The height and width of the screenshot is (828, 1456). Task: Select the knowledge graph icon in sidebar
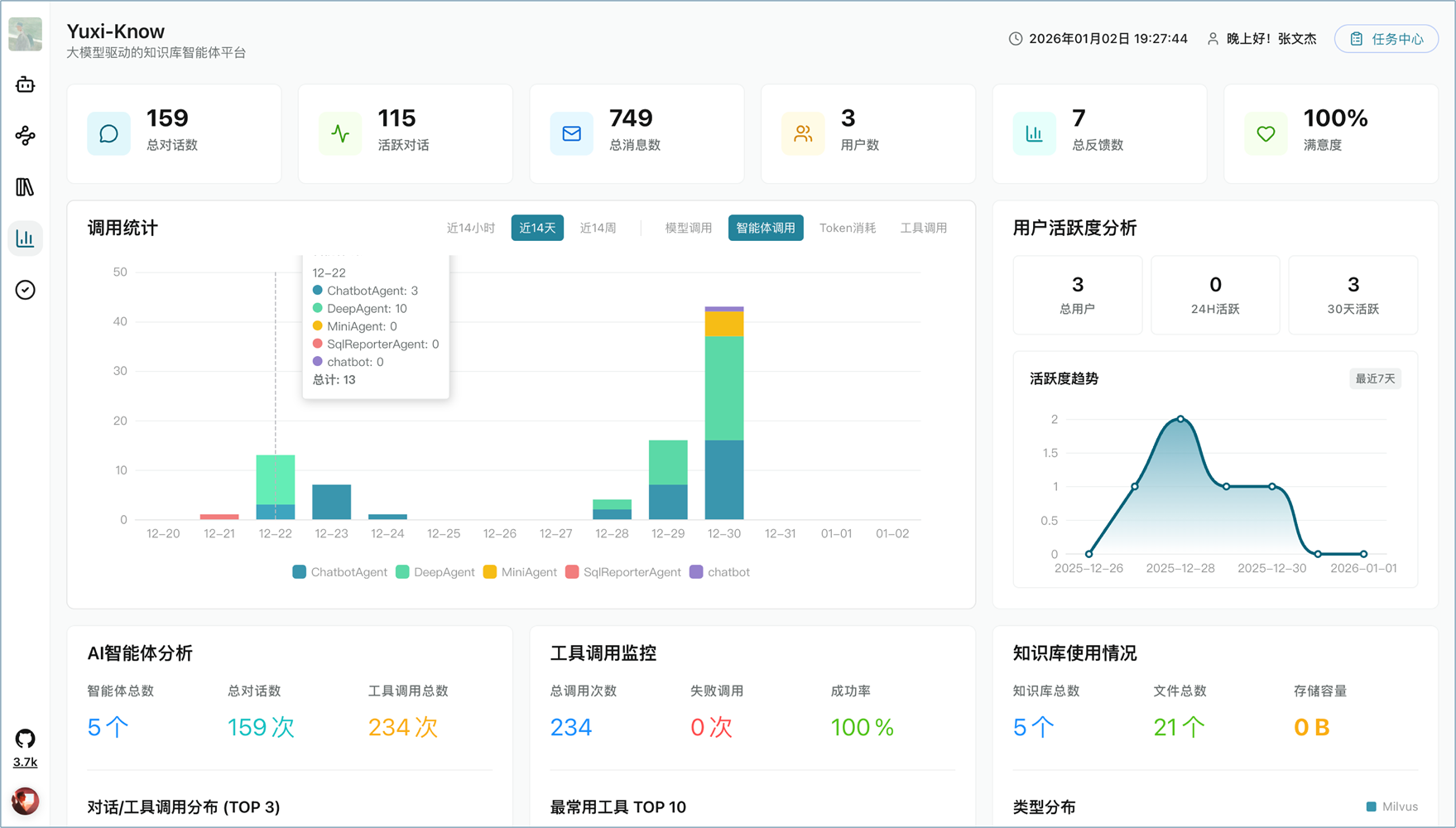[25, 136]
